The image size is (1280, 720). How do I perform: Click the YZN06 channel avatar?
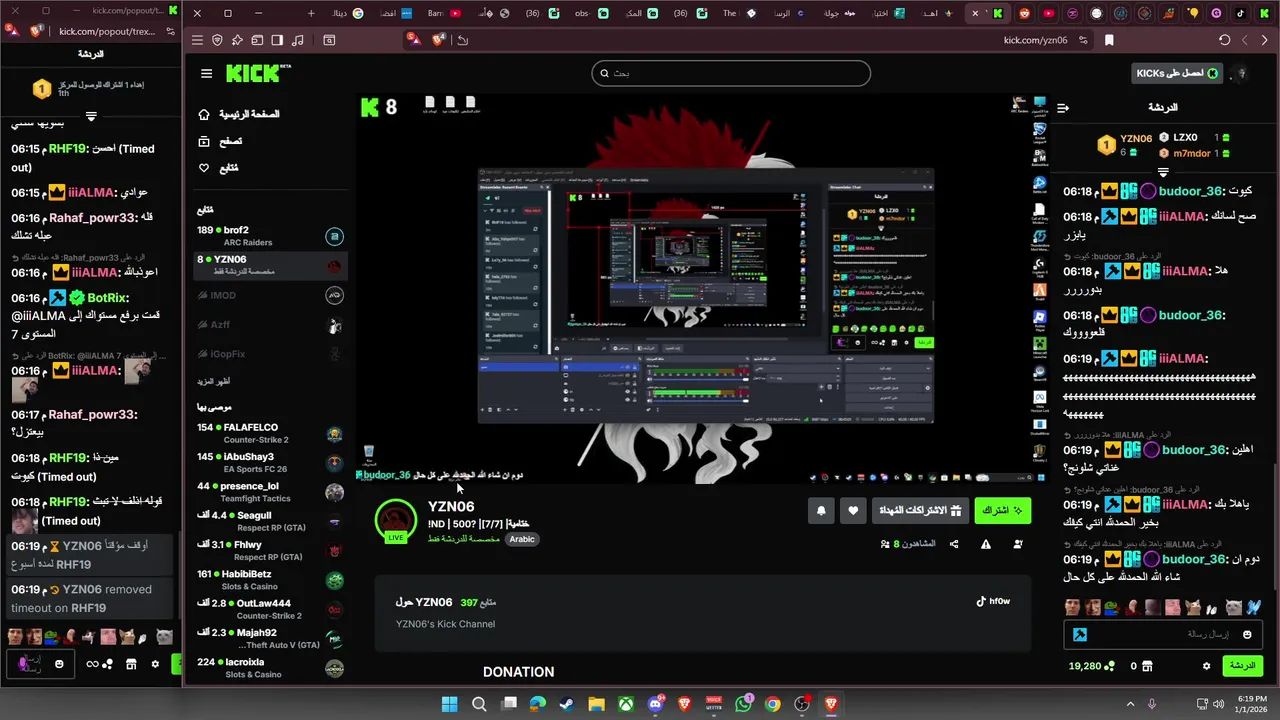click(396, 521)
